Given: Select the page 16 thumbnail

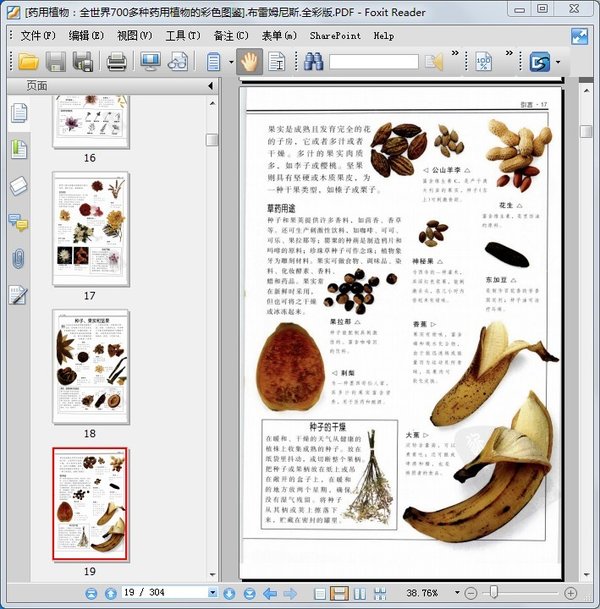Looking at the screenshot, I should [x=91, y=122].
